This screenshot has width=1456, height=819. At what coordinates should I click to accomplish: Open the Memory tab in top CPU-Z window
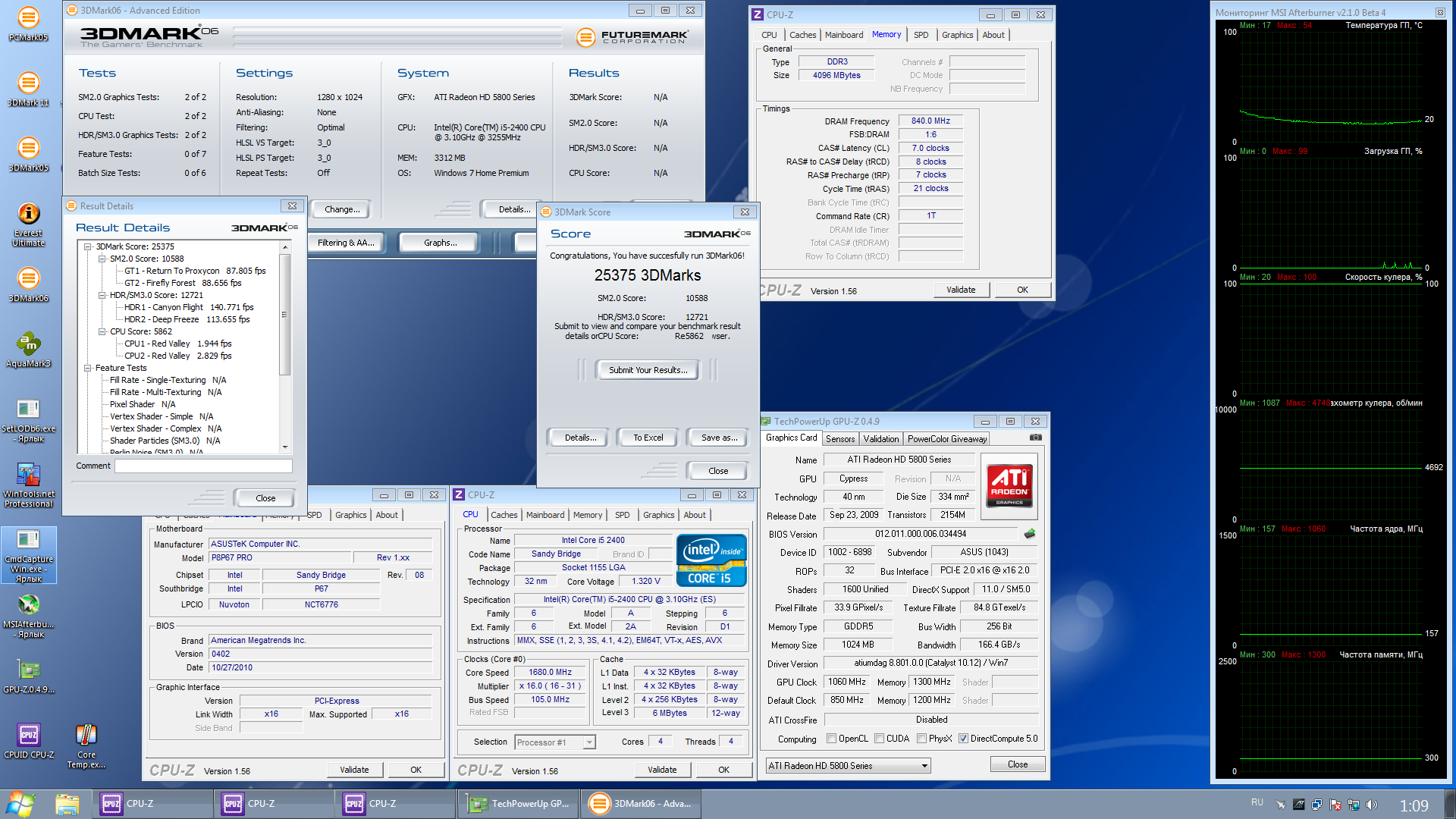click(x=886, y=35)
